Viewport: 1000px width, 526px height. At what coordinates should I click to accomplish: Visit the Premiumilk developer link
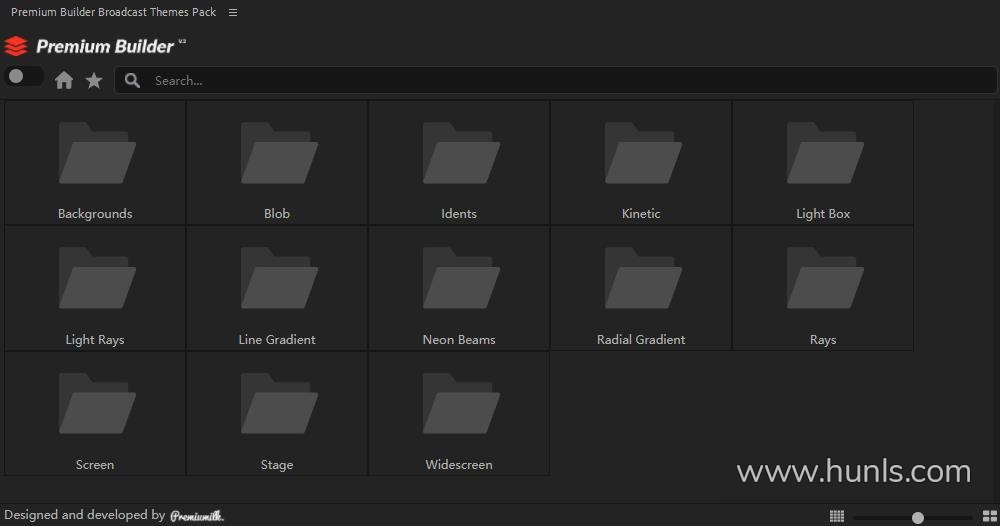(x=196, y=516)
